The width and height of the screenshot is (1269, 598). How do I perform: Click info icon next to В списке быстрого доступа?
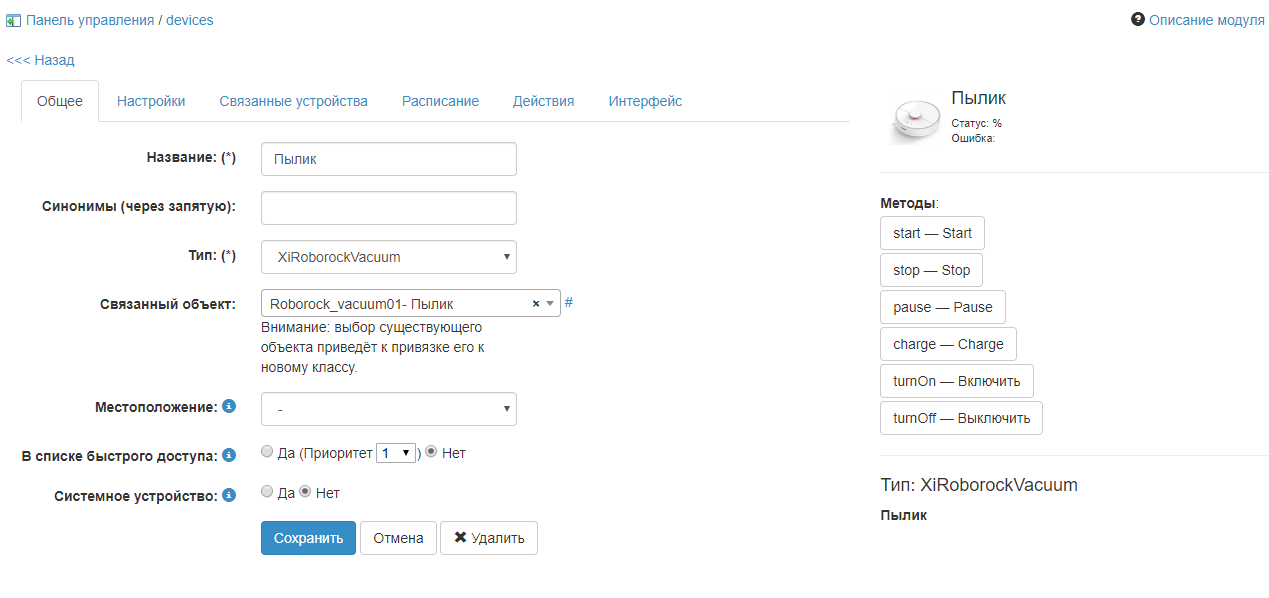pyautogui.click(x=229, y=455)
